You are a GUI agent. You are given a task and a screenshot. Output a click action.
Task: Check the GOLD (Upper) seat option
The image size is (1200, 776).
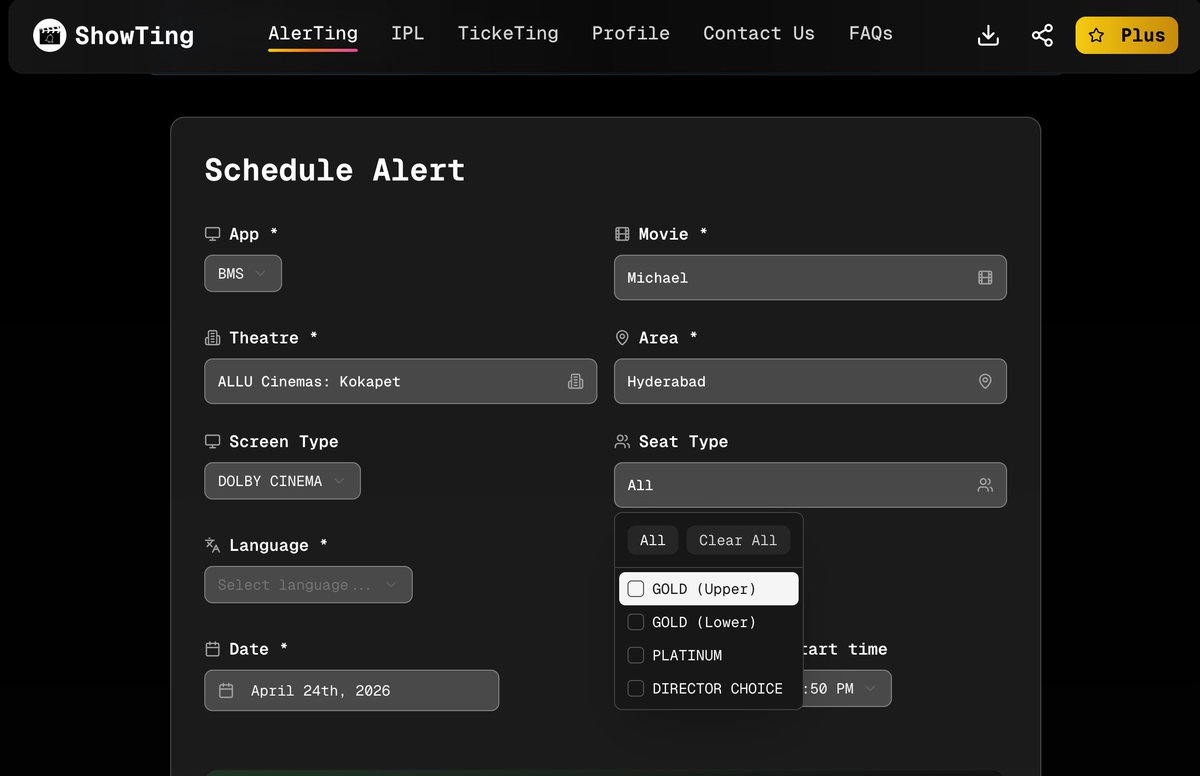pyautogui.click(x=636, y=589)
